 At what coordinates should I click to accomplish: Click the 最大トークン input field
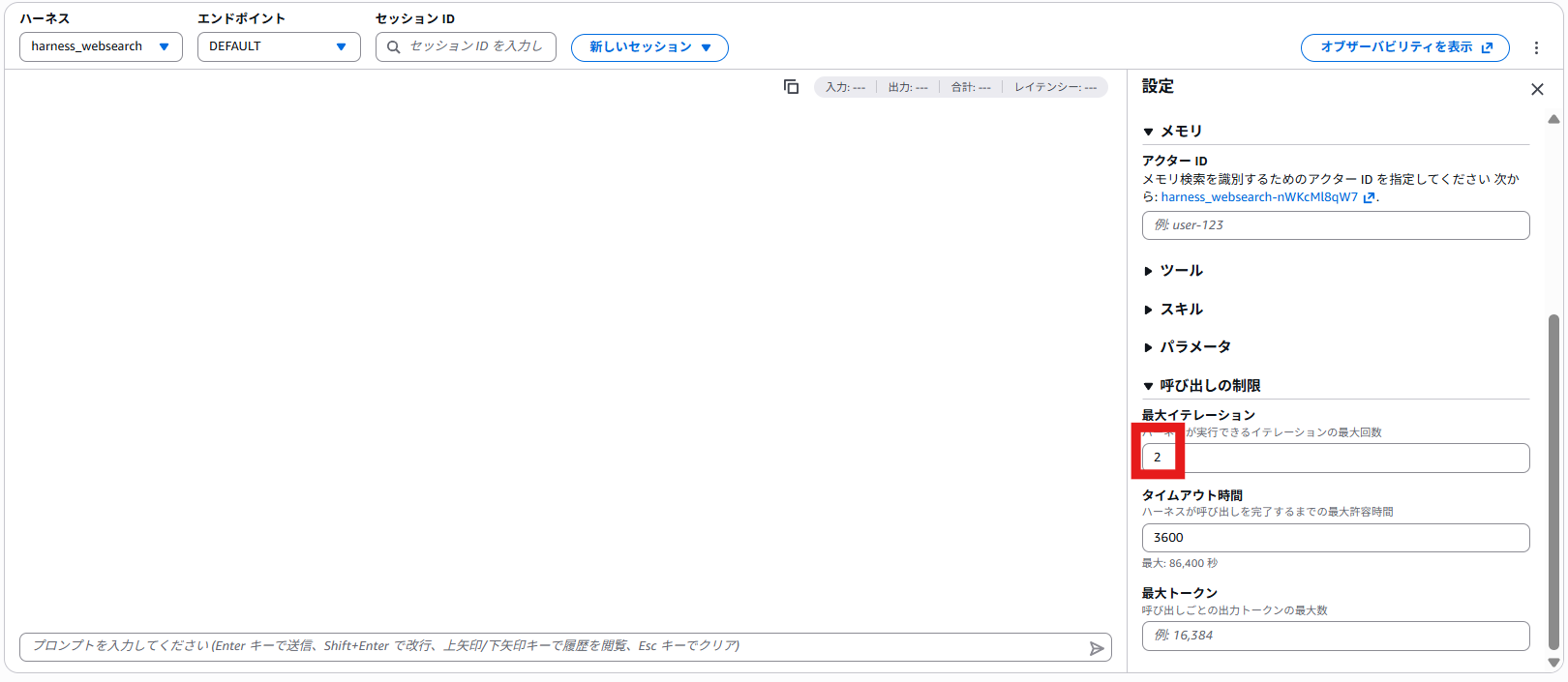pos(1336,636)
